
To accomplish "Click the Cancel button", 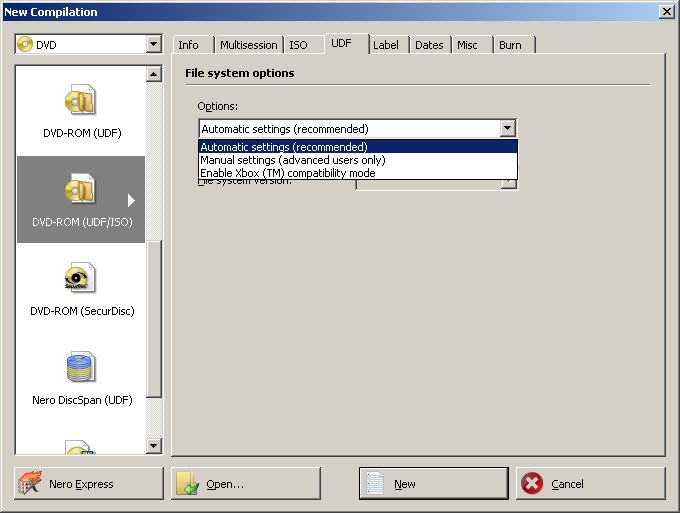I will (x=591, y=483).
